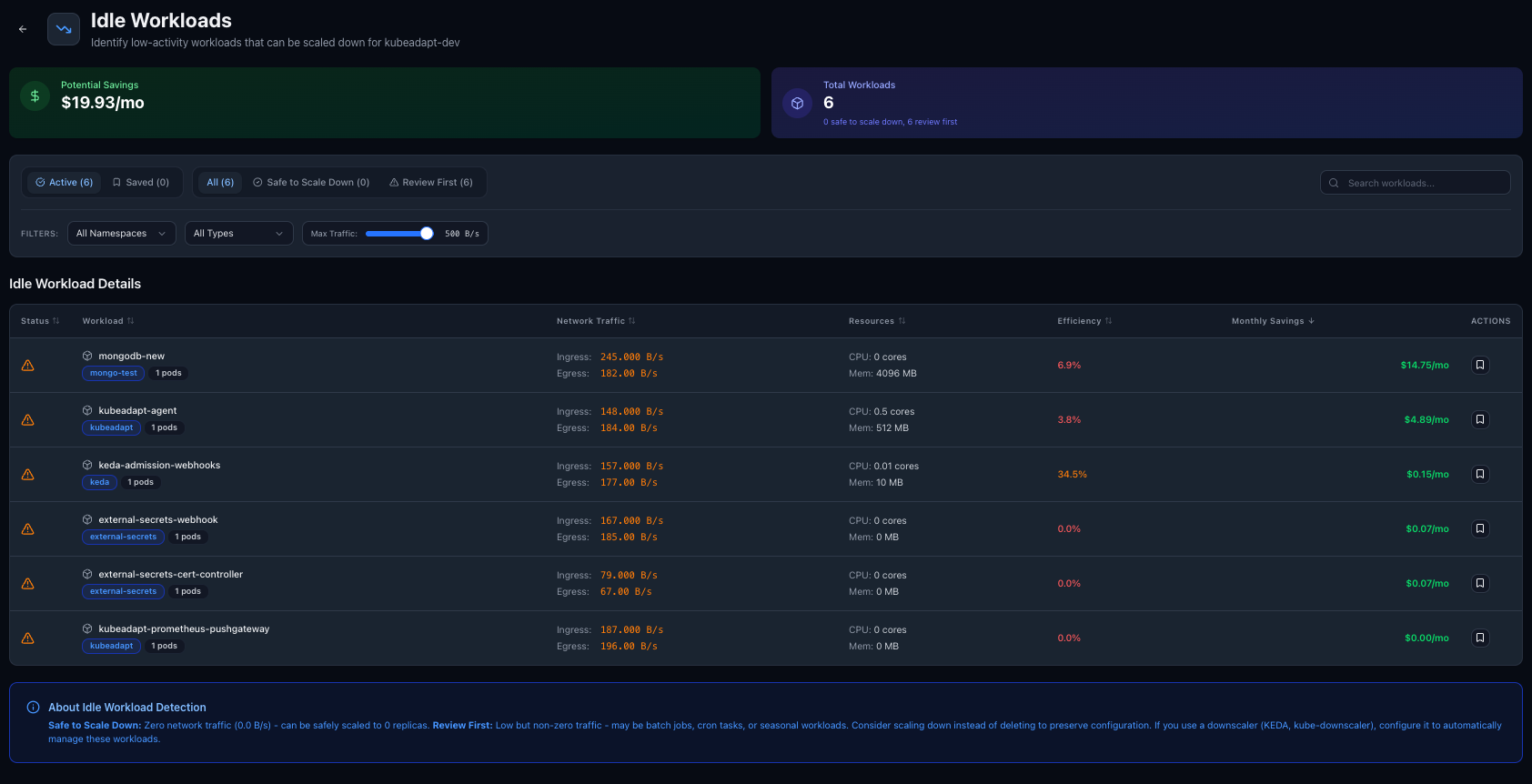Switch to Saved (0) view
This screenshot has height=784, width=1532.
coord(141,183)
